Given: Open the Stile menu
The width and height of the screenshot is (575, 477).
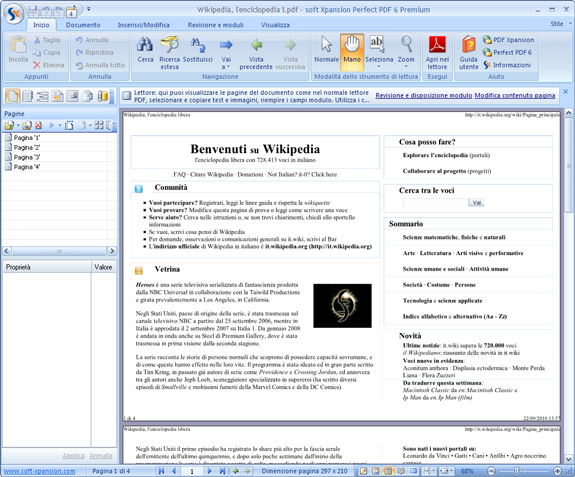Looking at the screenshot, I should [x=560, y=23].
